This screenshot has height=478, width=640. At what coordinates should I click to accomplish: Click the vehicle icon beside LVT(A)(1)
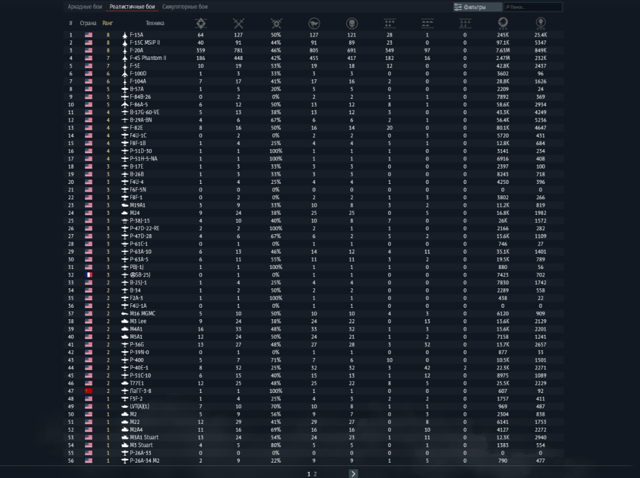[x=125, y=407]
